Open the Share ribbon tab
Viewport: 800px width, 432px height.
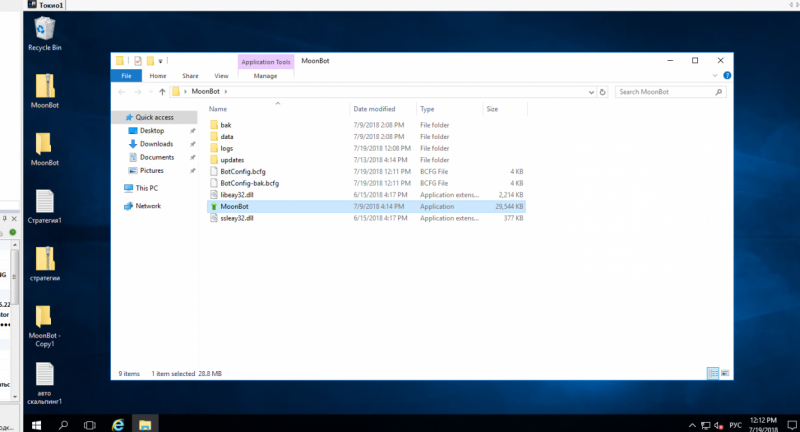coord(190,75)
